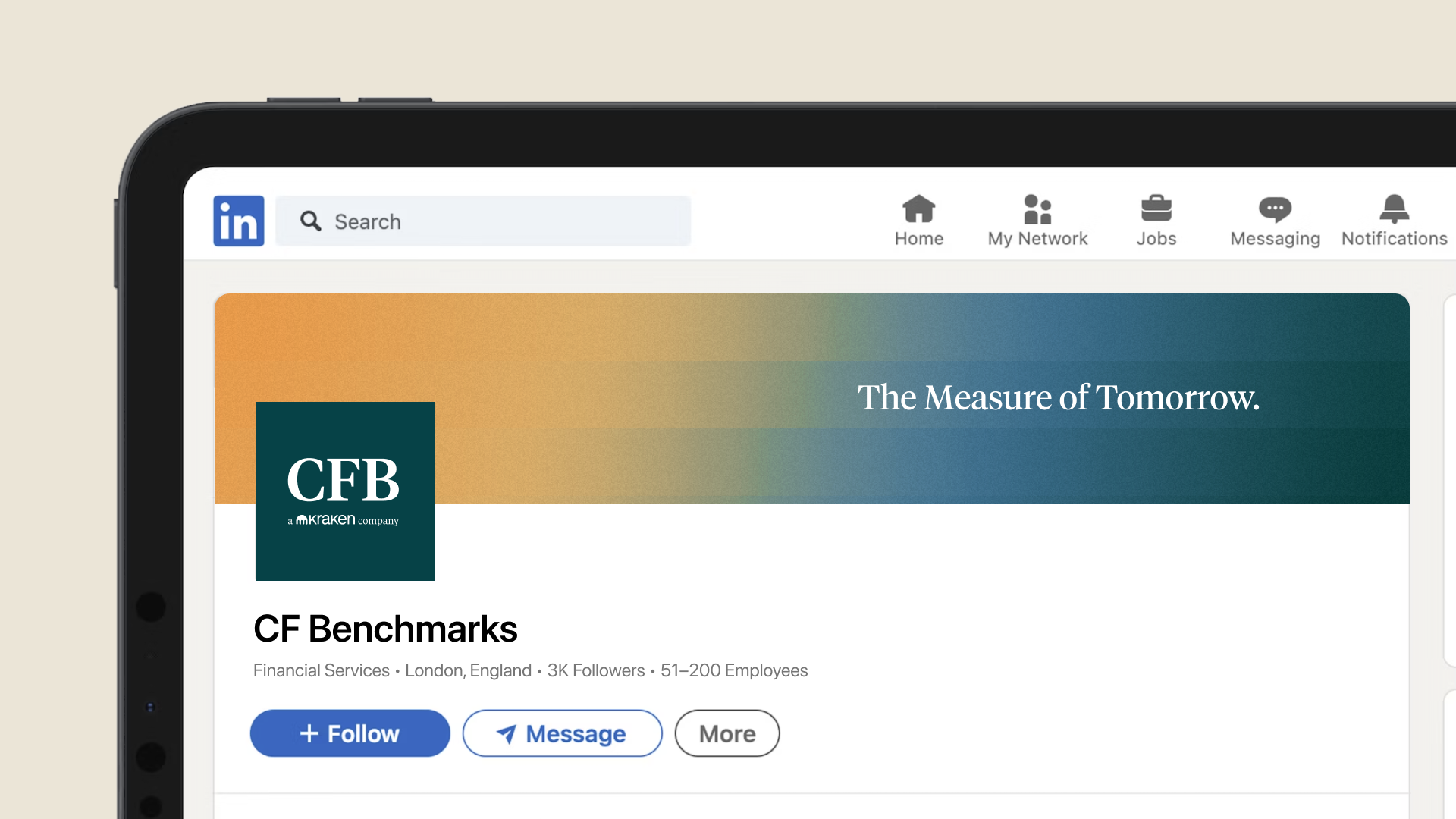Click the paper plane icon in Message
The height and width of the screenshot is (819, 1456).
click(506, 733)
